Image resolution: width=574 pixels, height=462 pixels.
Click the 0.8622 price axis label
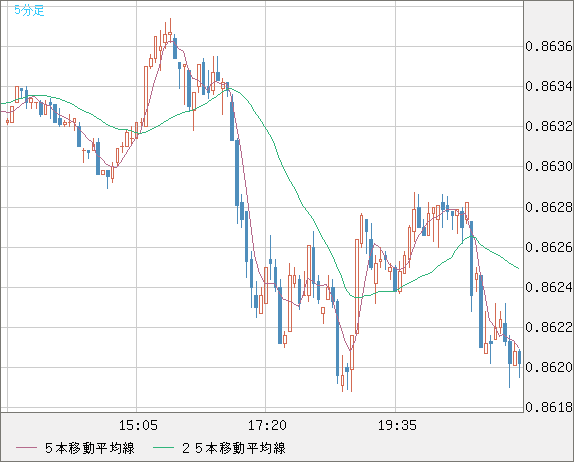tap(549, 327)
